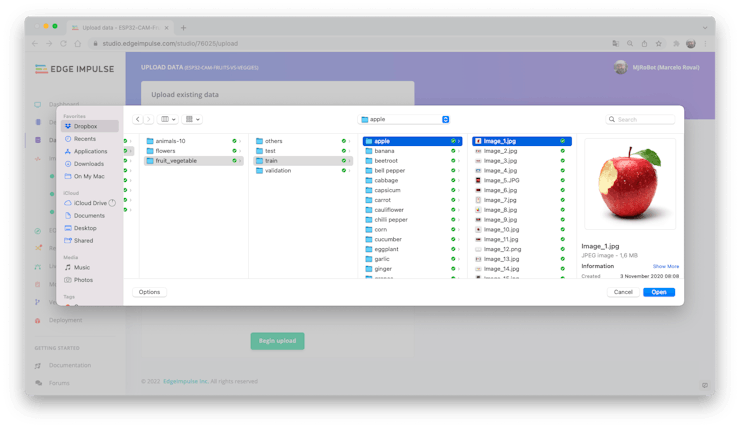Select file Image_14.jpg
This screenshot has height=428, width=740.
[522, 269]
